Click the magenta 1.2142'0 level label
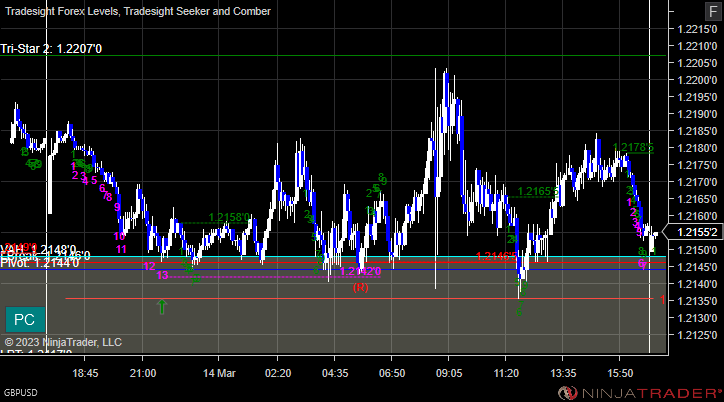The image size is (724, 402). (x=360, y=271)
